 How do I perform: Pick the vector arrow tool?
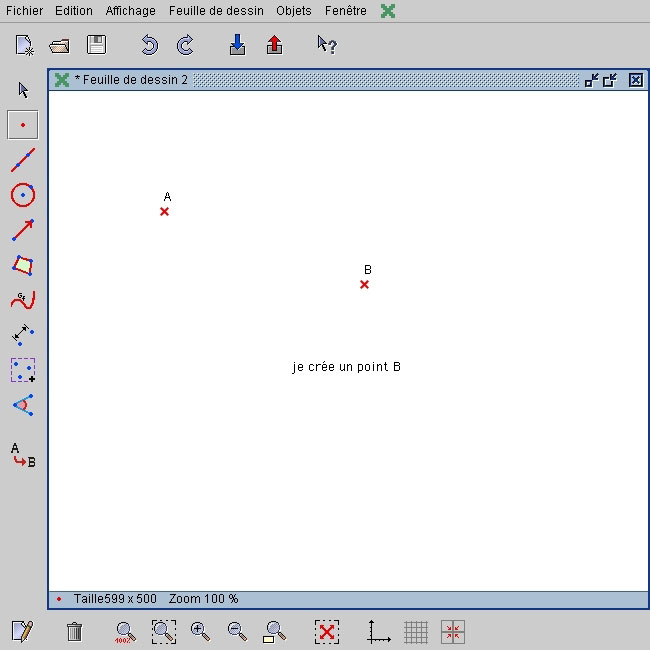(22, 230)
